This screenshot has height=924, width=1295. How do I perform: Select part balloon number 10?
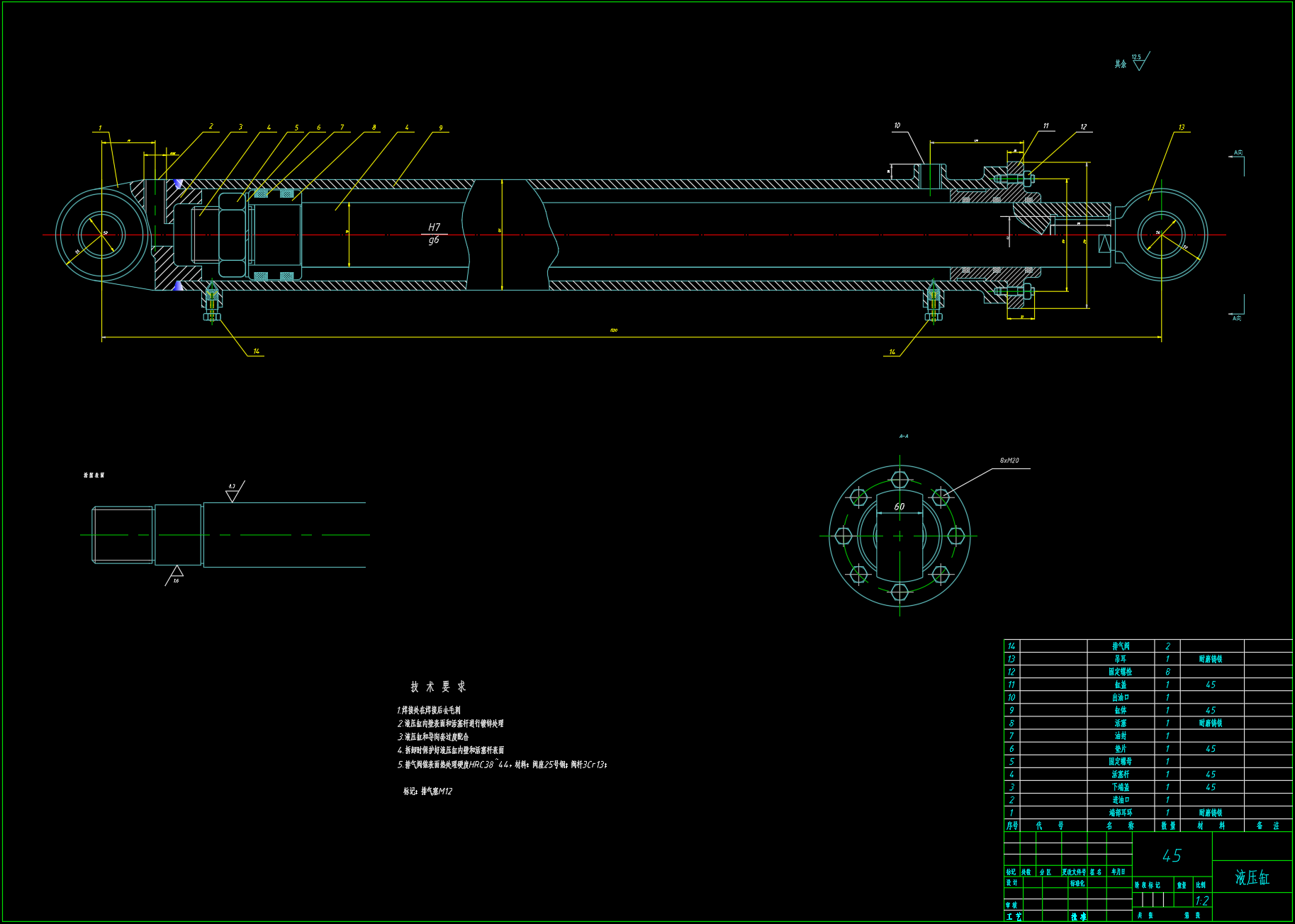[x=897, y=125]
